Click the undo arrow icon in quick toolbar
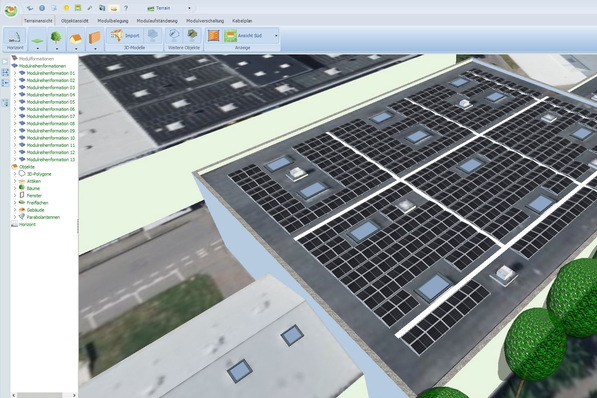597x398 pixels. 30,8
